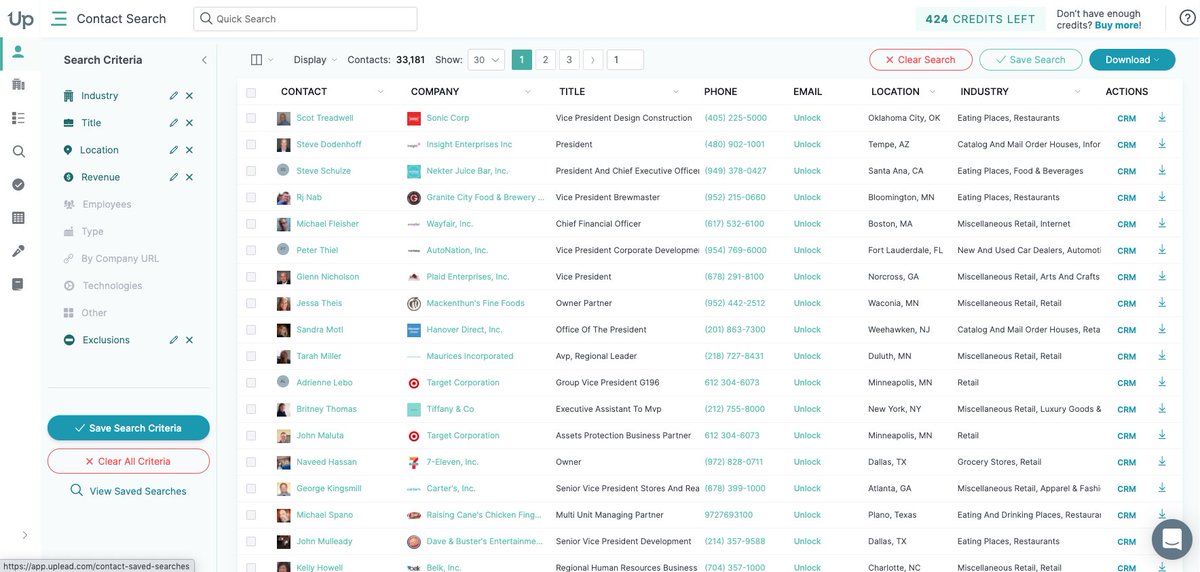
Task: Open the Download dropdown button
Action: tap(1132, 60)
